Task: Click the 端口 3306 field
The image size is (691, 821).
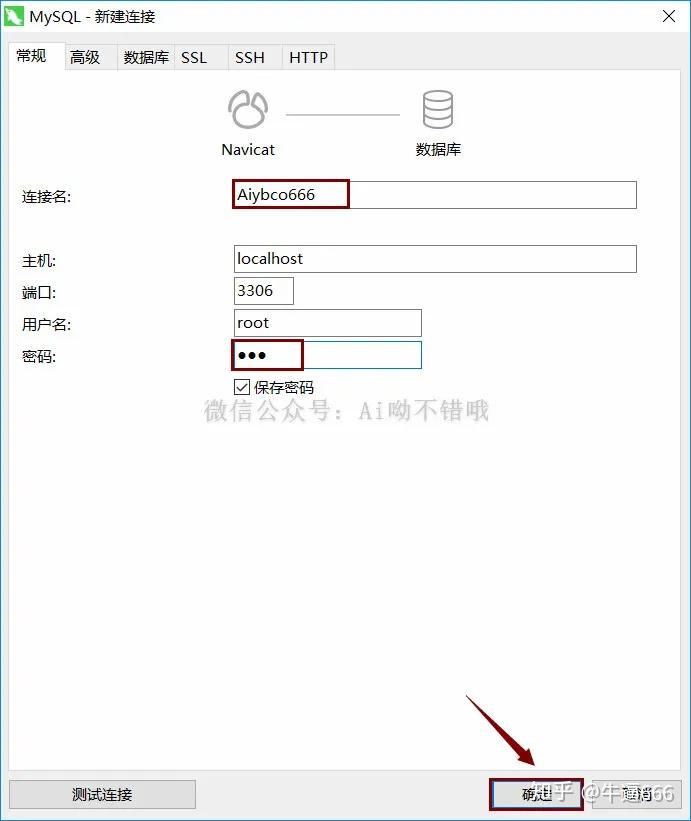Action: [264, 291]
